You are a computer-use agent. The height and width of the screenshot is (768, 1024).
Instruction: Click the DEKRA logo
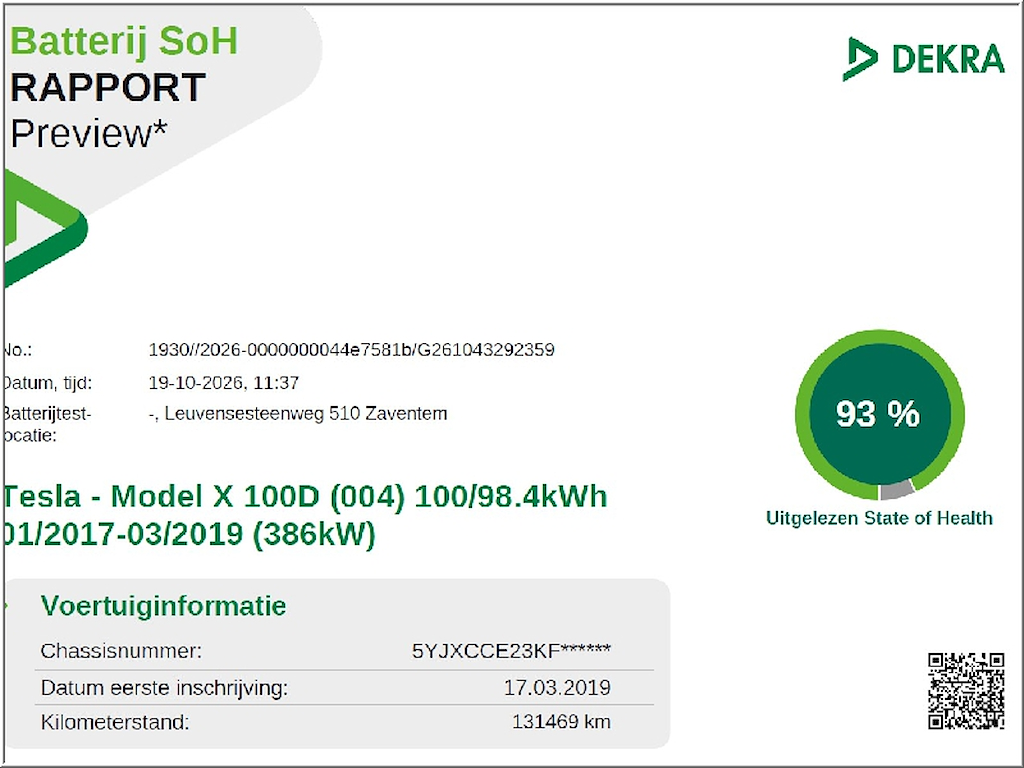[923, 59]
